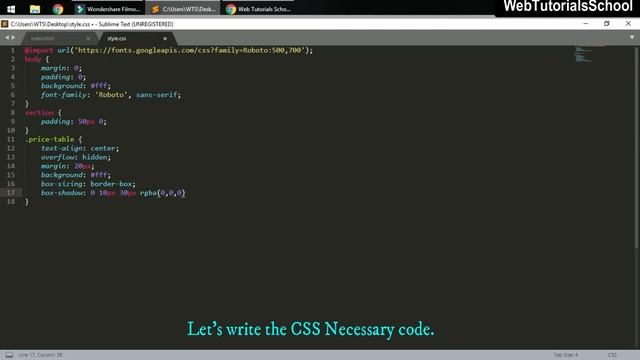
Task: Click the editor vertical scrollbar
Action: point(636,147)
